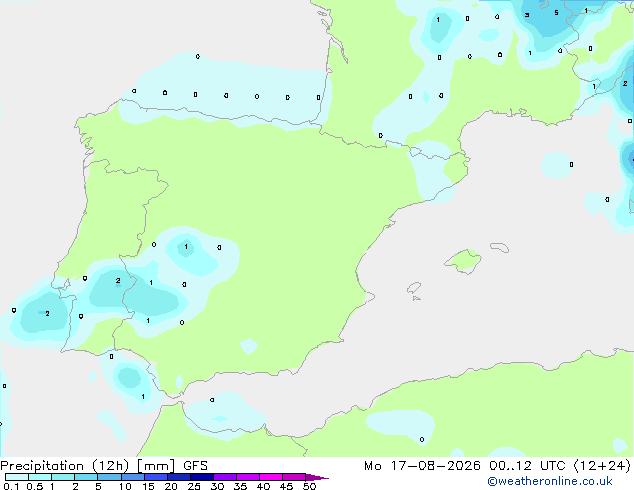The width and height of the screenshot is (634, 490).
Task: Select the 2–5 mm legend color swatch
Action: pyautogui.click(x=86, y=477)
